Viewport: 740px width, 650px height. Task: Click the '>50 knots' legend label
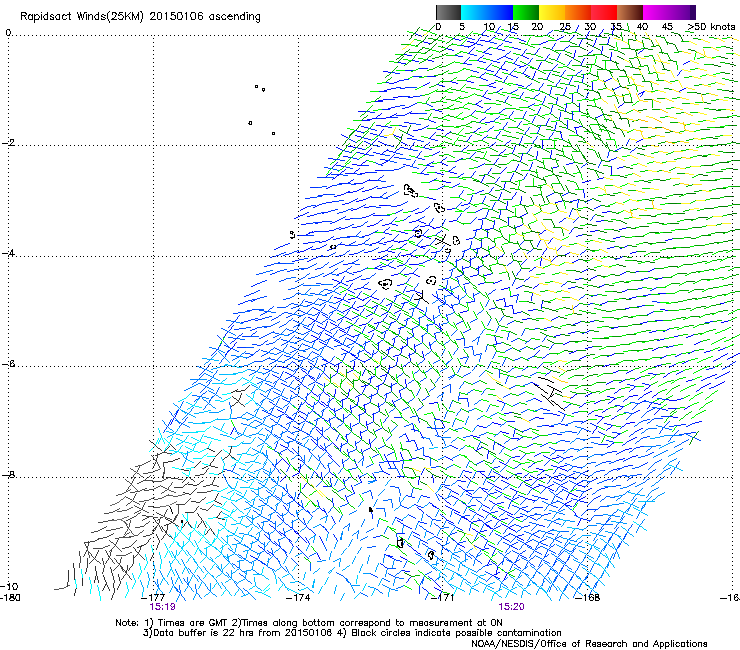click(x=711, y=27)
